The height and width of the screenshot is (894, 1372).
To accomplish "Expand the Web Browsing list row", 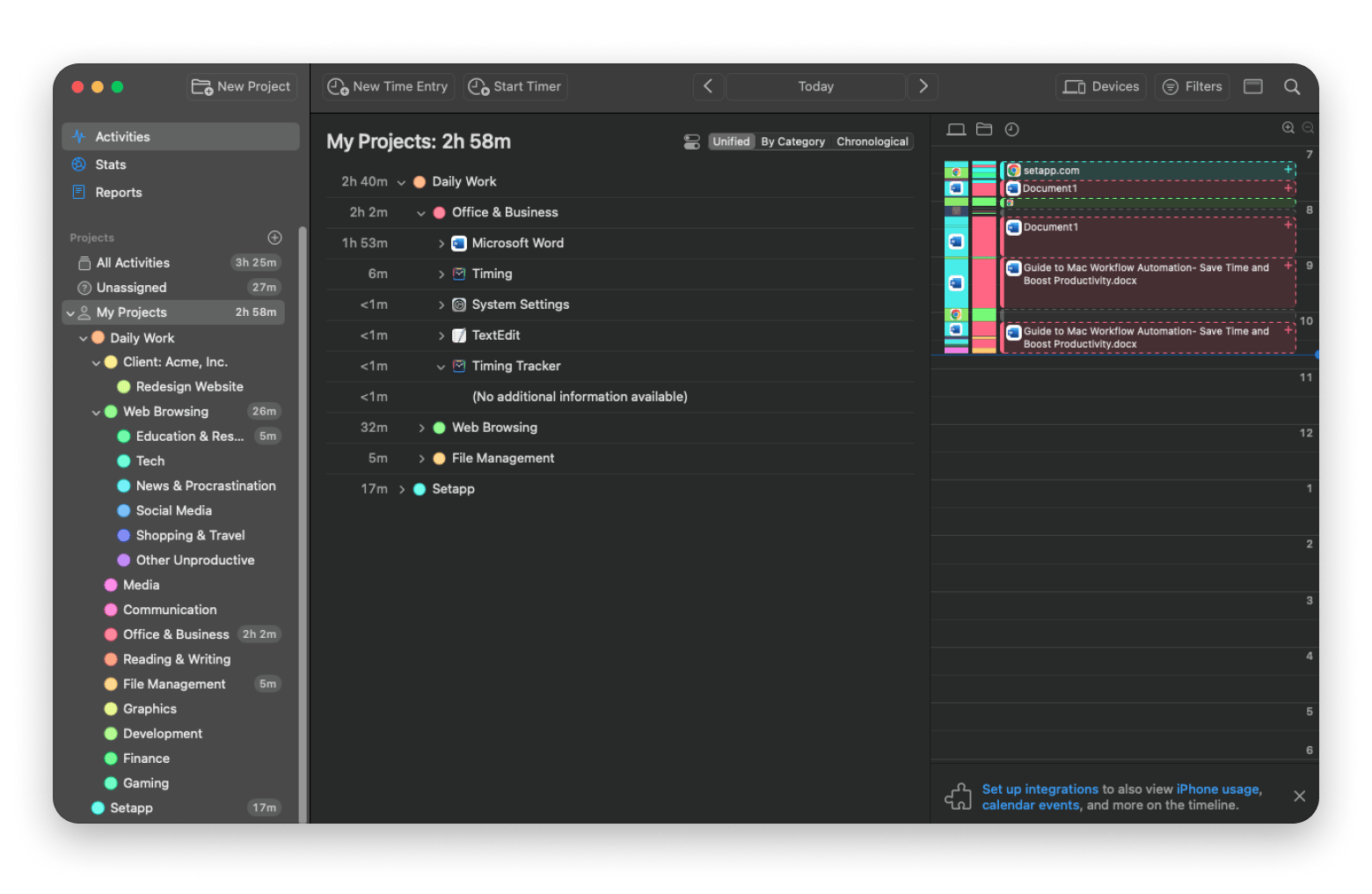I will (421, 428).
